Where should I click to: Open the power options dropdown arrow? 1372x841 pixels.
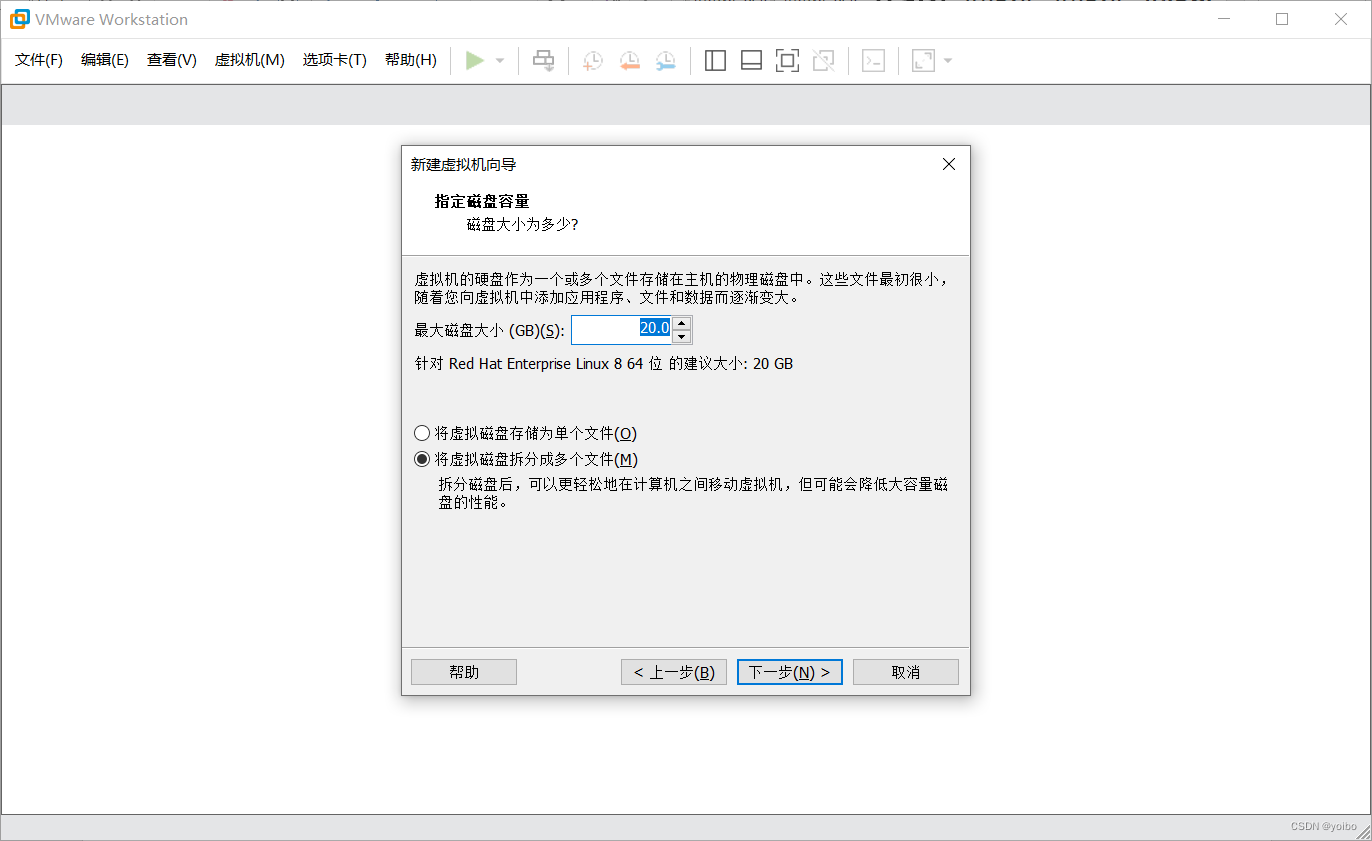tap(500, 61)
